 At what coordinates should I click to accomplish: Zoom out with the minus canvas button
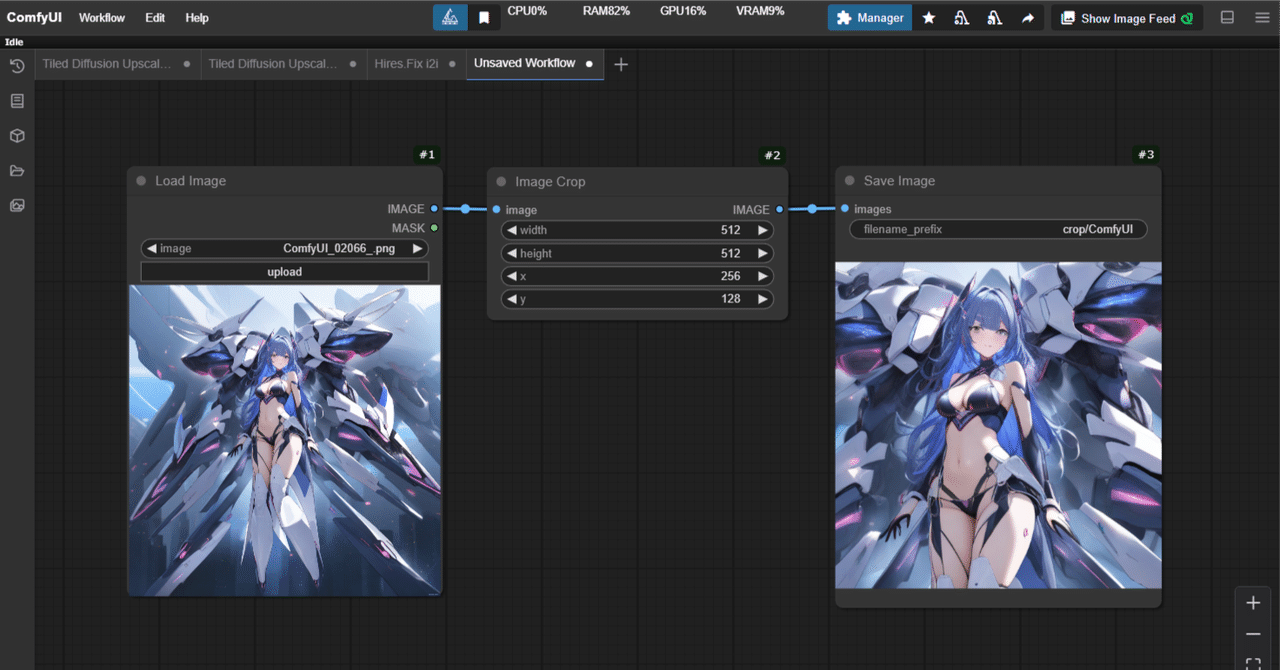(1253, 634)
